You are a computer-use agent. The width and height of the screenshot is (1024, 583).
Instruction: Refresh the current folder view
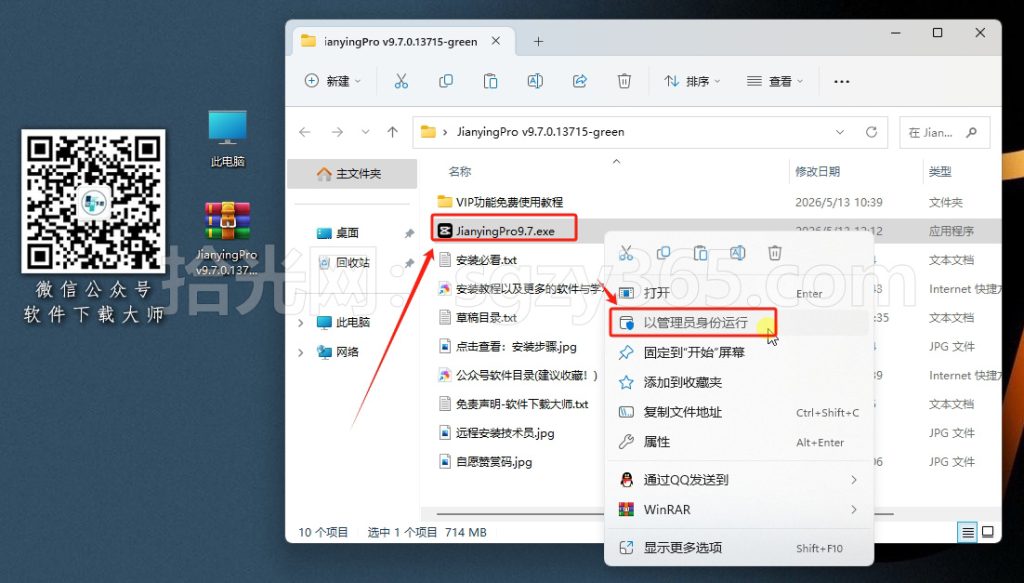[x=871, y=132]
